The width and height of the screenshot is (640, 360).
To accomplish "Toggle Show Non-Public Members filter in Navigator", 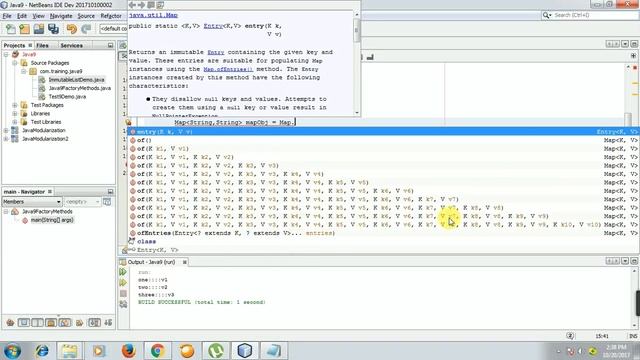I will coord(51,322).
